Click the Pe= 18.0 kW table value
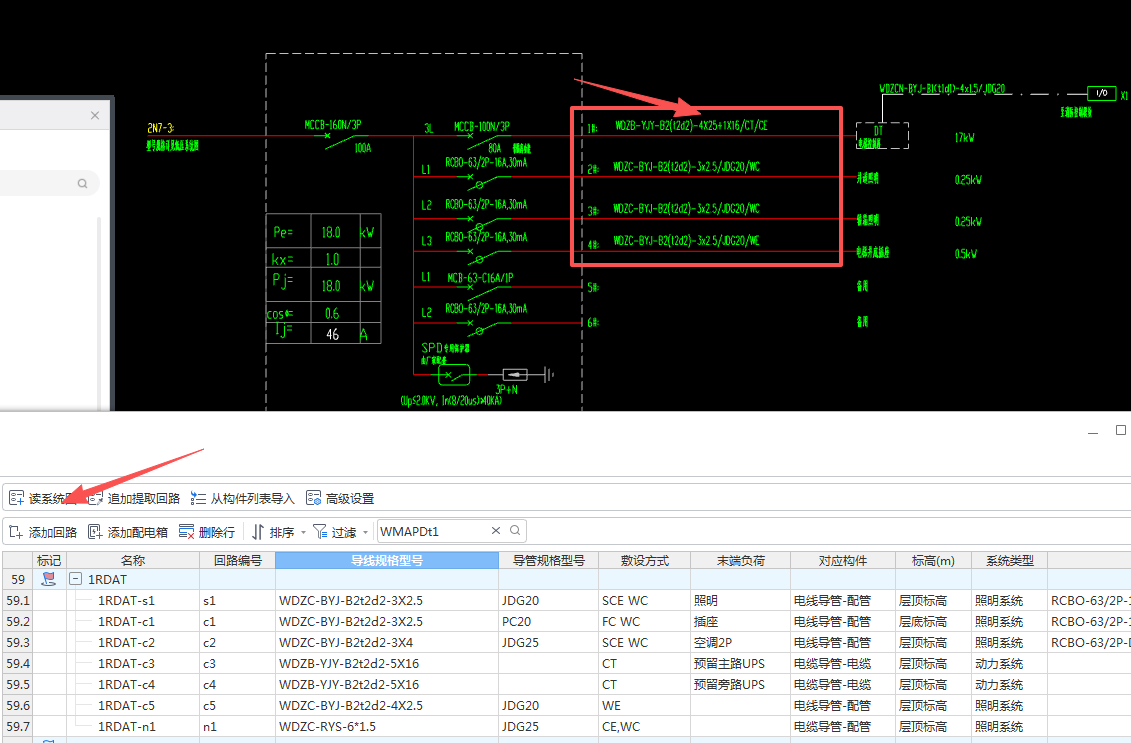Viewport: 1131px width, 743px height. click(331, 232)
